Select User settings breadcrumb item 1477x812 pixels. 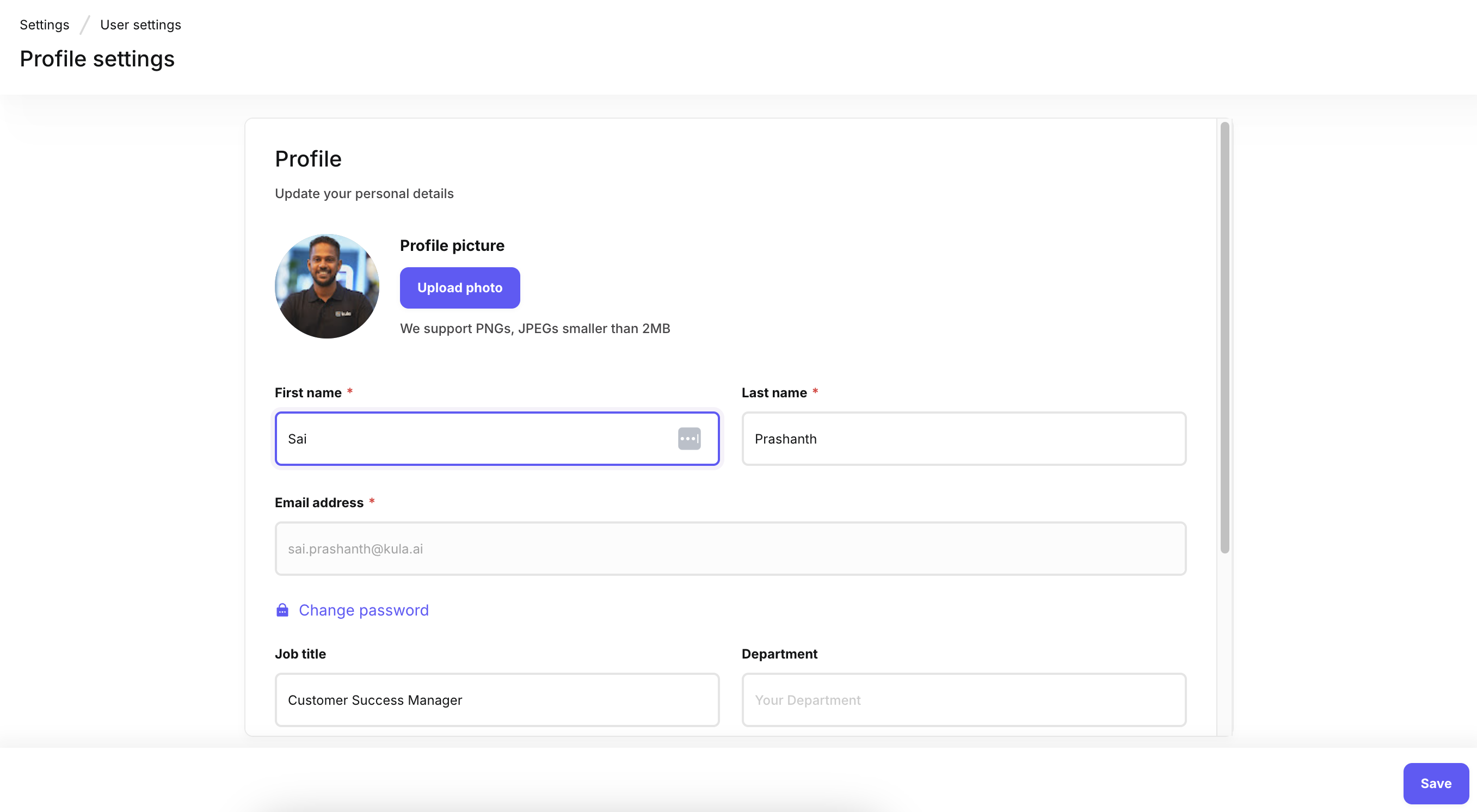point(140,24)
